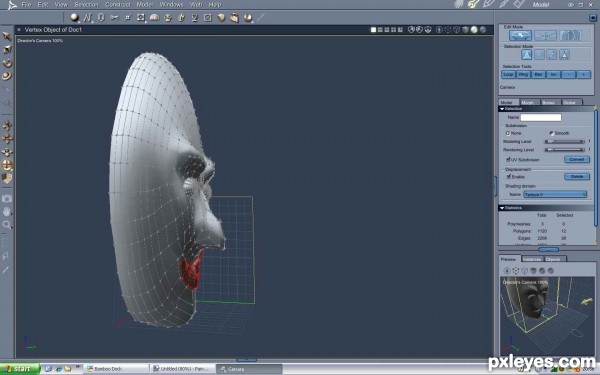Click the Ring selection tool button
This screenshot has height=375, width=600.
point(523,75)
